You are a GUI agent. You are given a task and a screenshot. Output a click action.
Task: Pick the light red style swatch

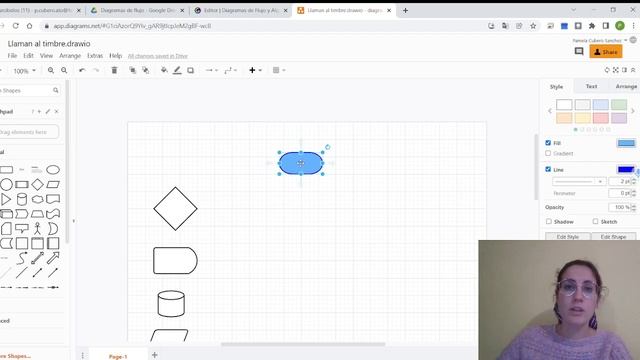click(600, 118)
